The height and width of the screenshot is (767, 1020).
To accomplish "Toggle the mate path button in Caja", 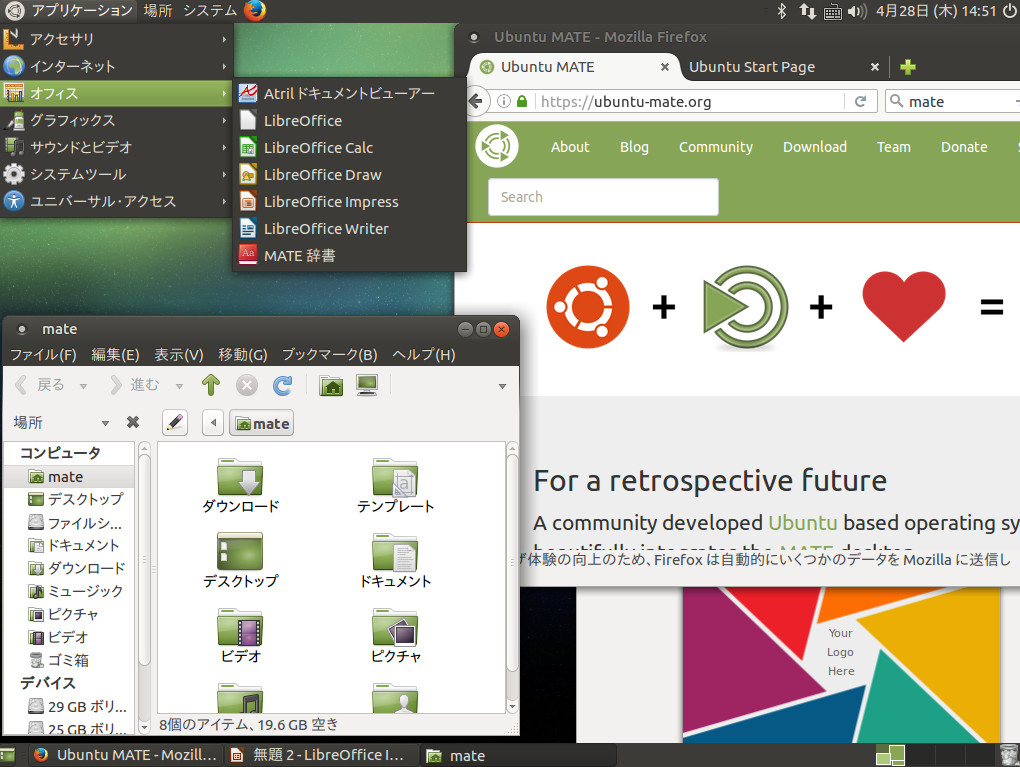I will 261,422.
